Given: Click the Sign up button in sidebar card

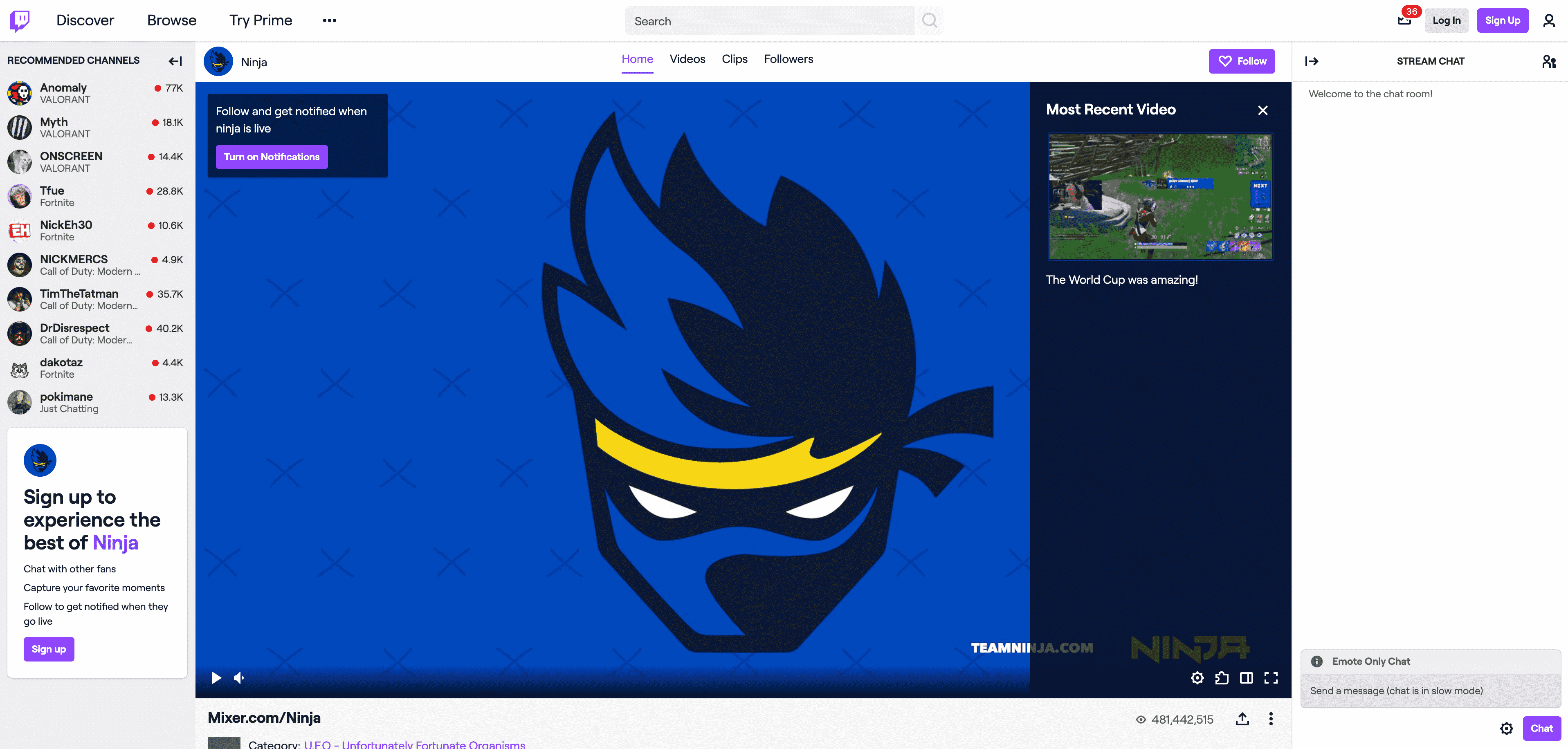Looking at the screenshot, I should click(49, 649).
